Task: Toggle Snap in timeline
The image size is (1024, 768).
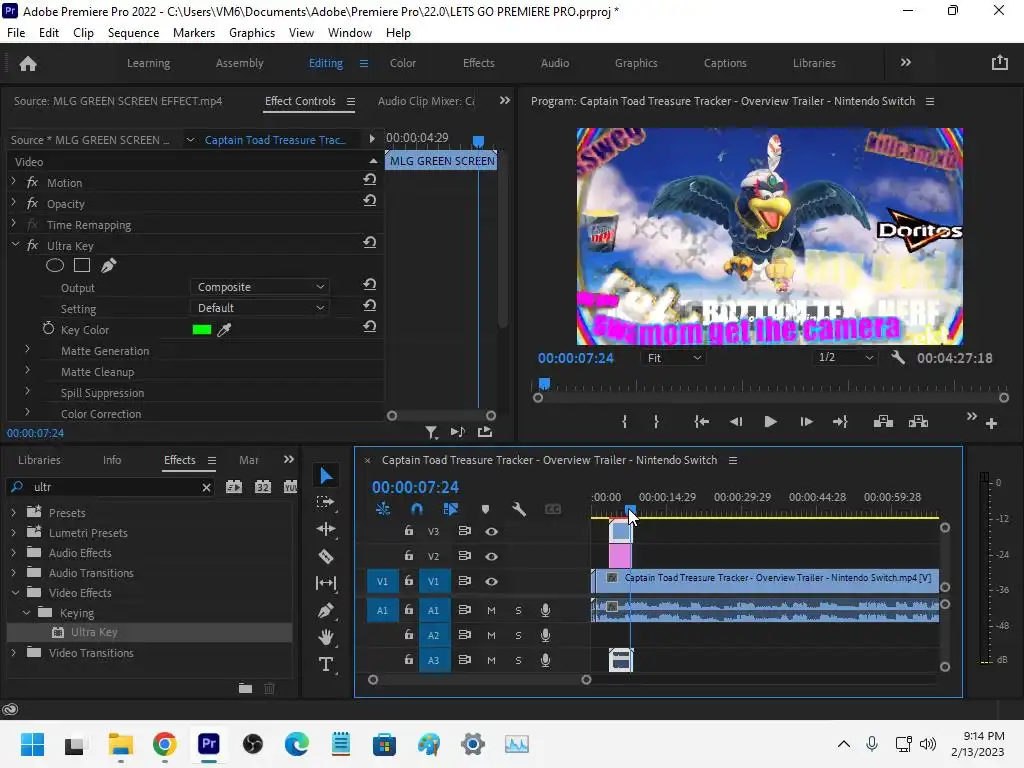Action: 417,509
